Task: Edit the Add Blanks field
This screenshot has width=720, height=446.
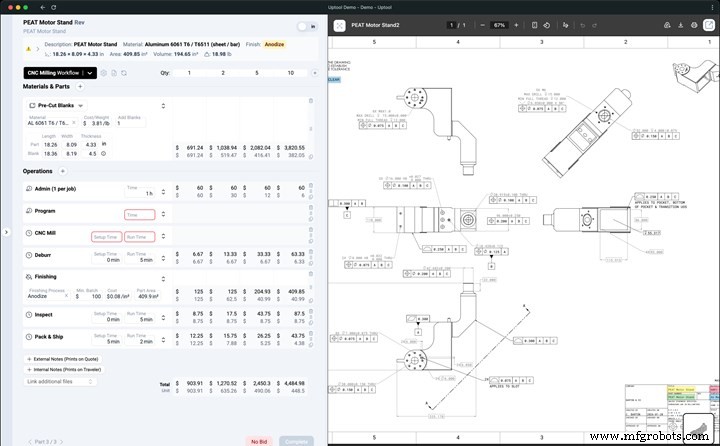Action: [130, 123]
